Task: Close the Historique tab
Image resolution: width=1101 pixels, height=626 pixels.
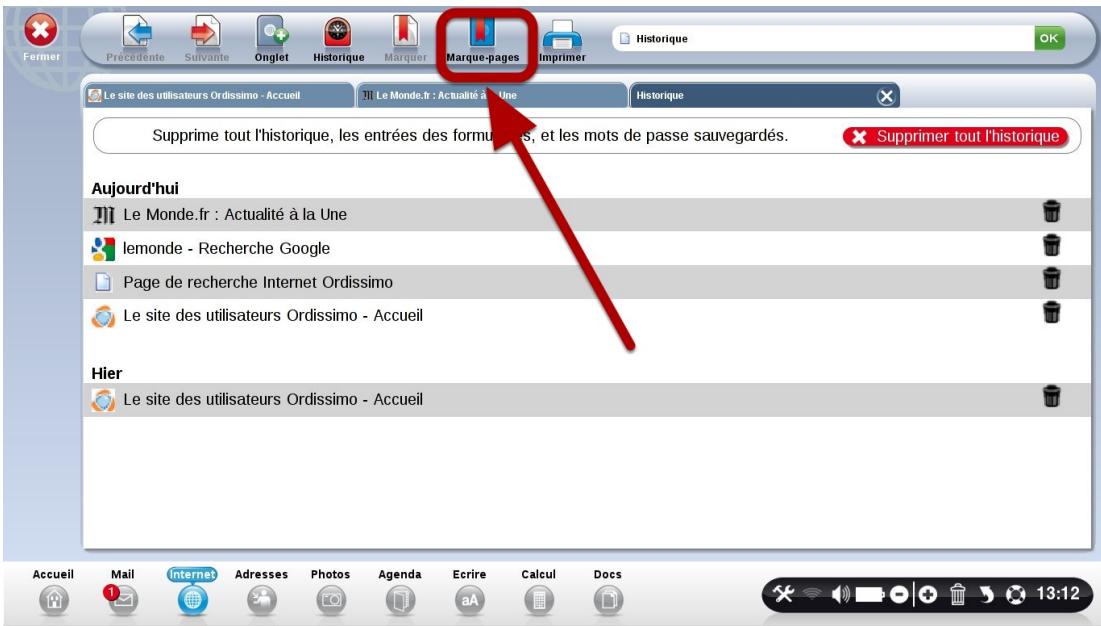Action: pyautogui.click(x=886, y=96)
